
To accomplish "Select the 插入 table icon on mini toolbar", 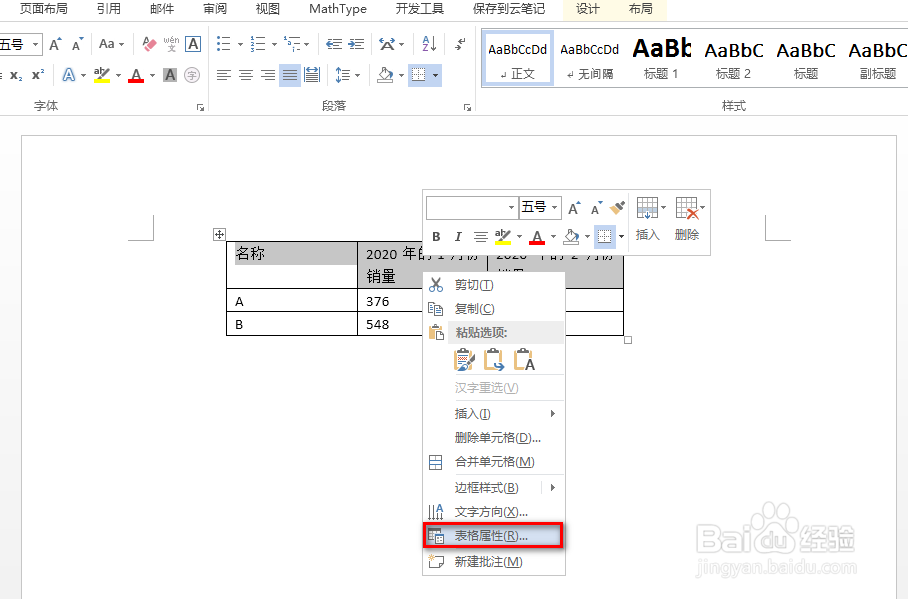I will 648,207.
